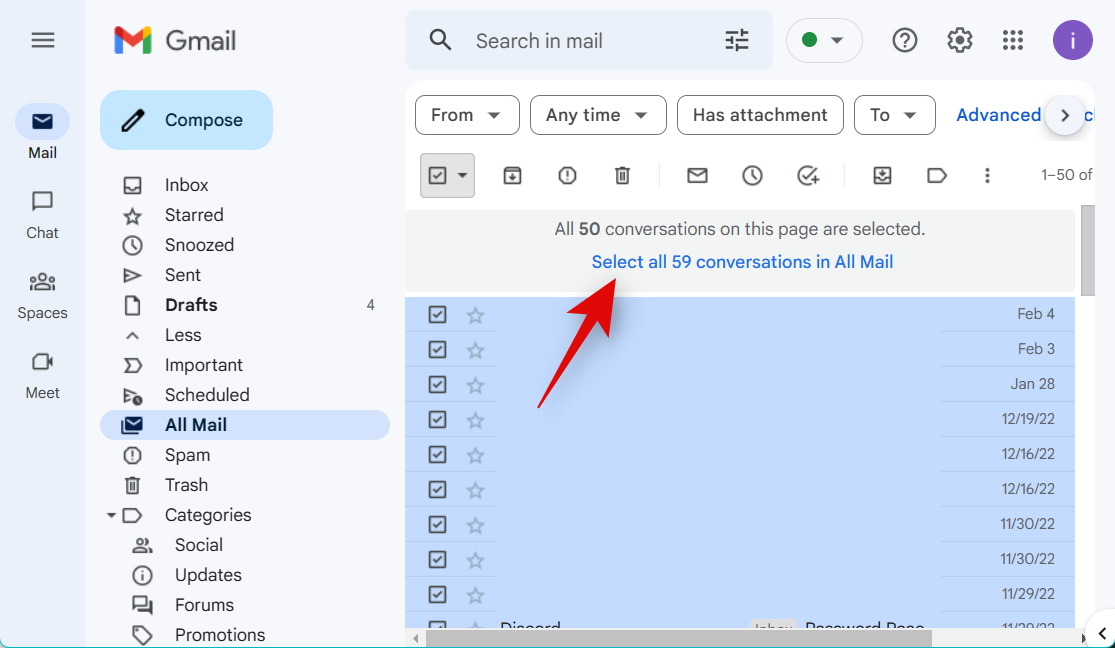The width and height of the screenshot is (1115, 648).
Task: Open Google apps grid
Action: (1013, 40)
